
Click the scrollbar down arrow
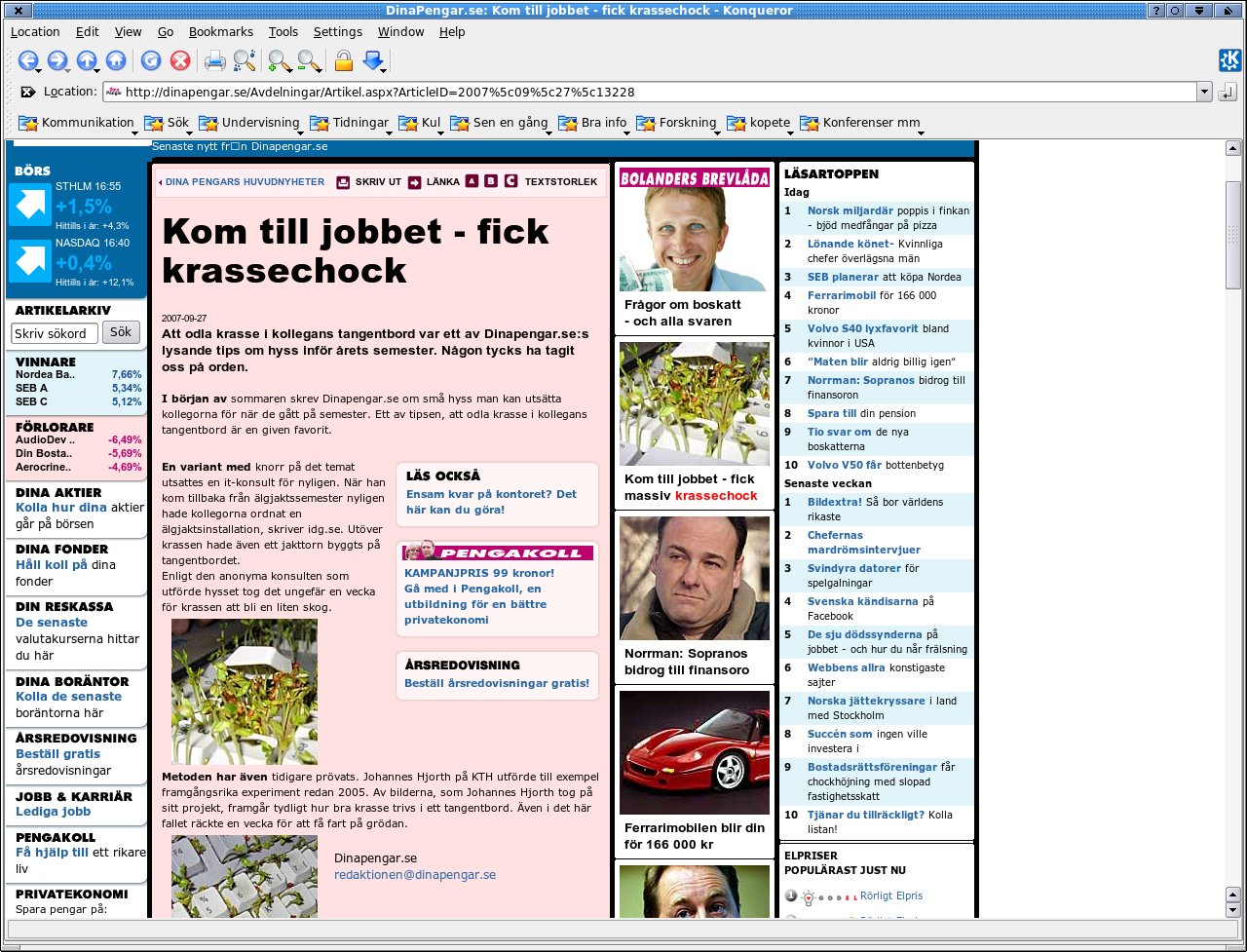click(1232, 910)
